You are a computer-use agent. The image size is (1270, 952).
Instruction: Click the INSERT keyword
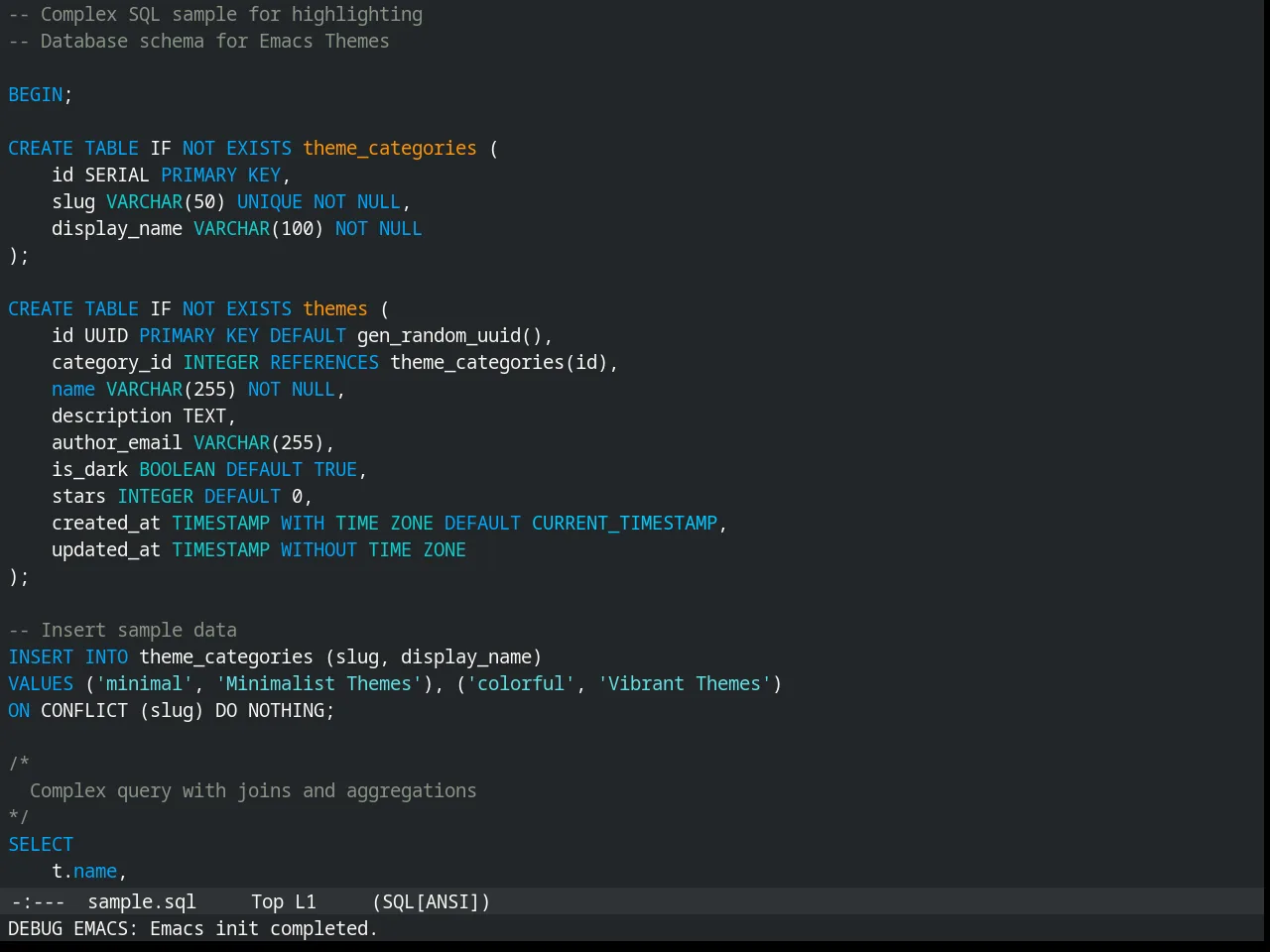41,657
